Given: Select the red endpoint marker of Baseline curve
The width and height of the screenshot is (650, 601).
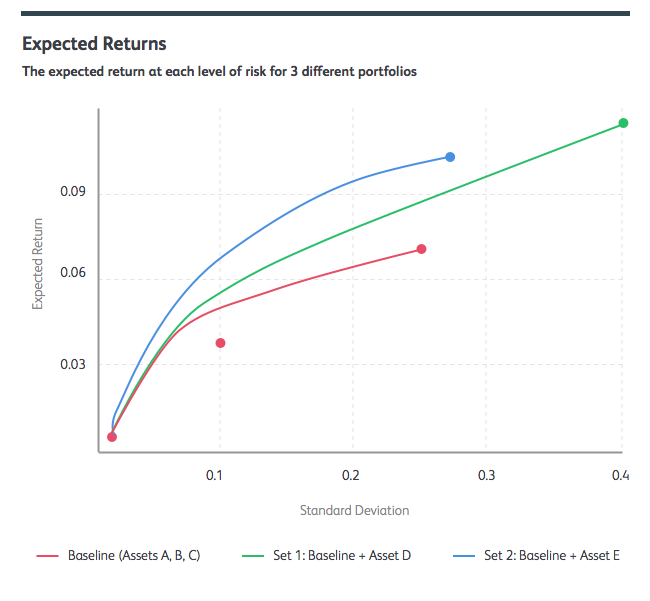Looking at the screenshot, I should 421,249.
